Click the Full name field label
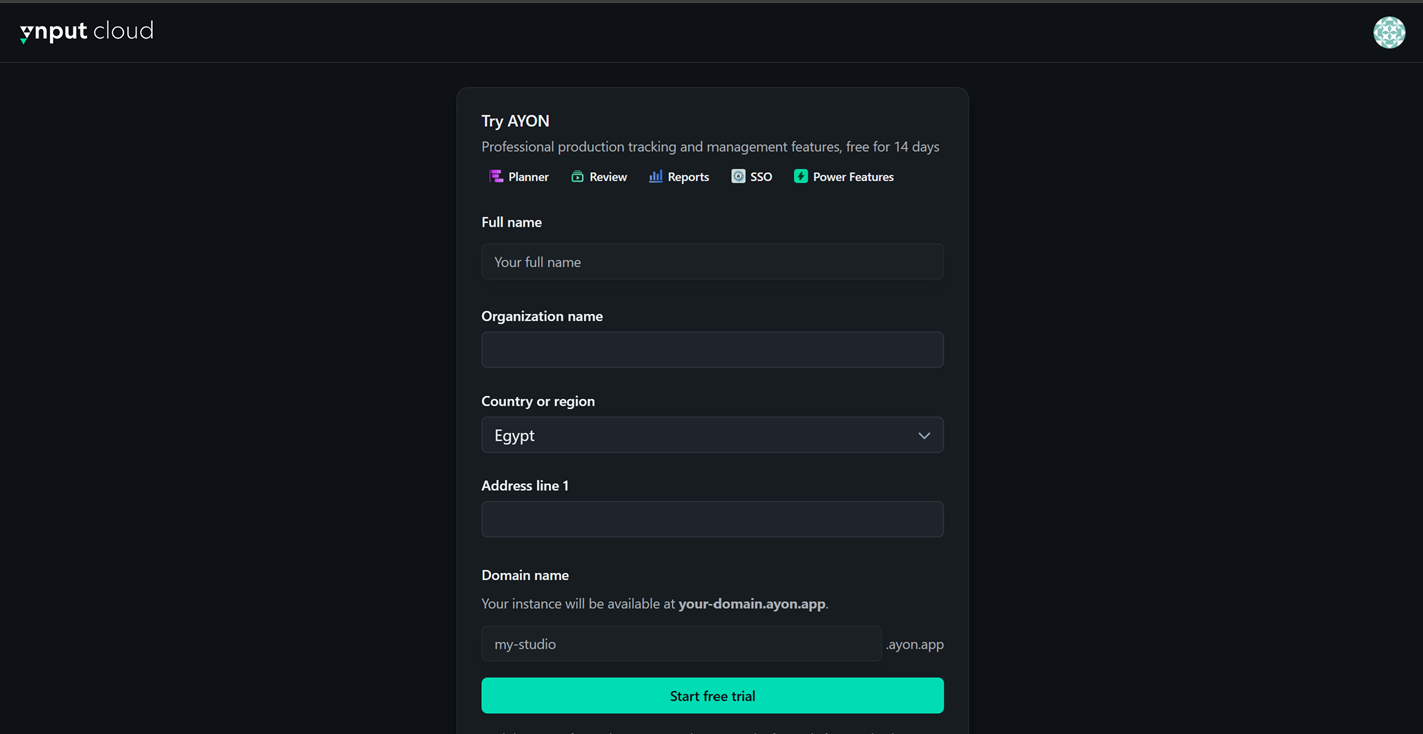Screen dimensions: 1423x734 [511, 222]
